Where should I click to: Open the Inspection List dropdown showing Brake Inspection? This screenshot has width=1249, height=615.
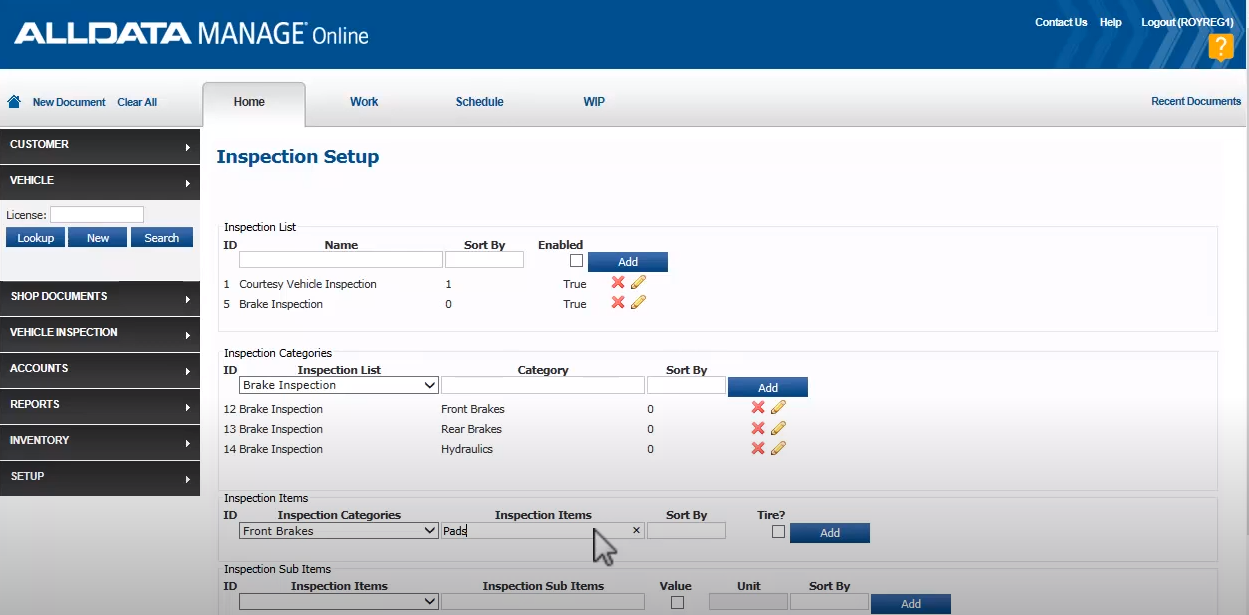coord(339,385)
